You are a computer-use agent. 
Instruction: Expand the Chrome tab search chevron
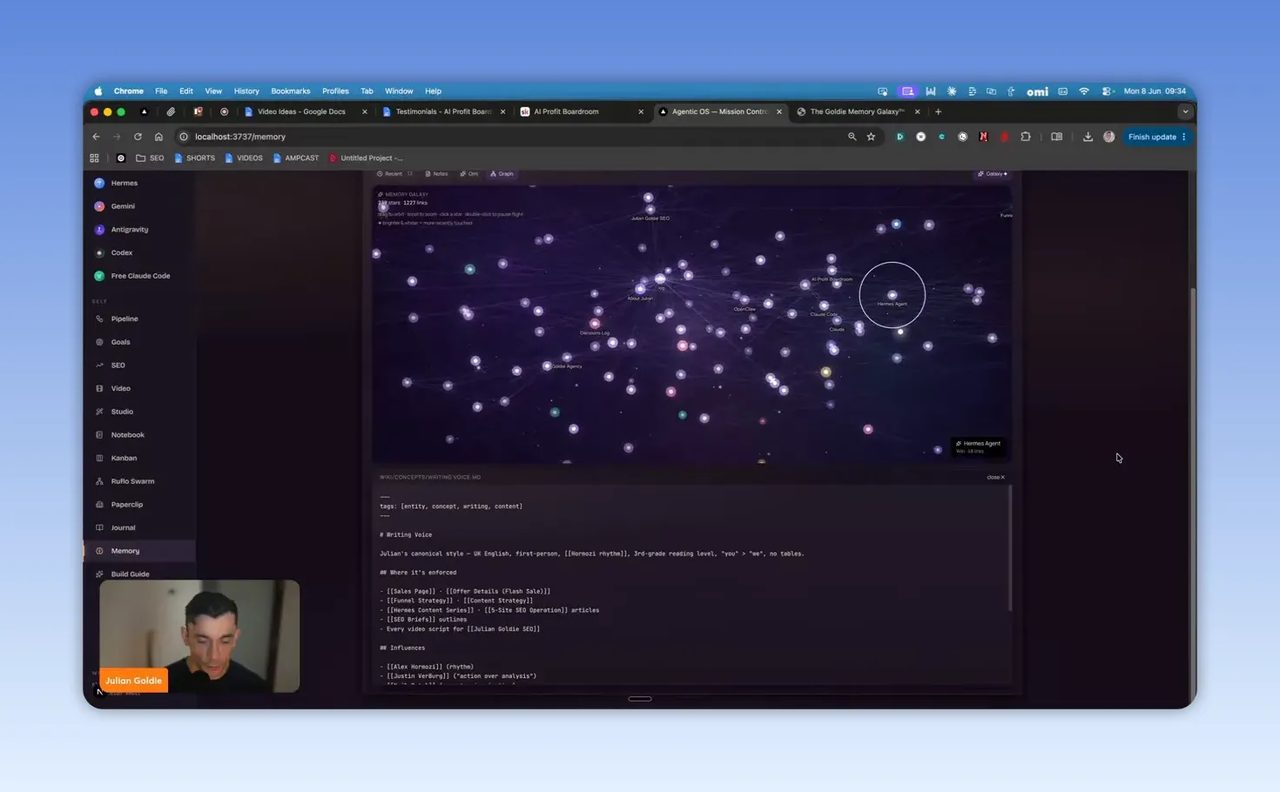(x=1185, y=112)
